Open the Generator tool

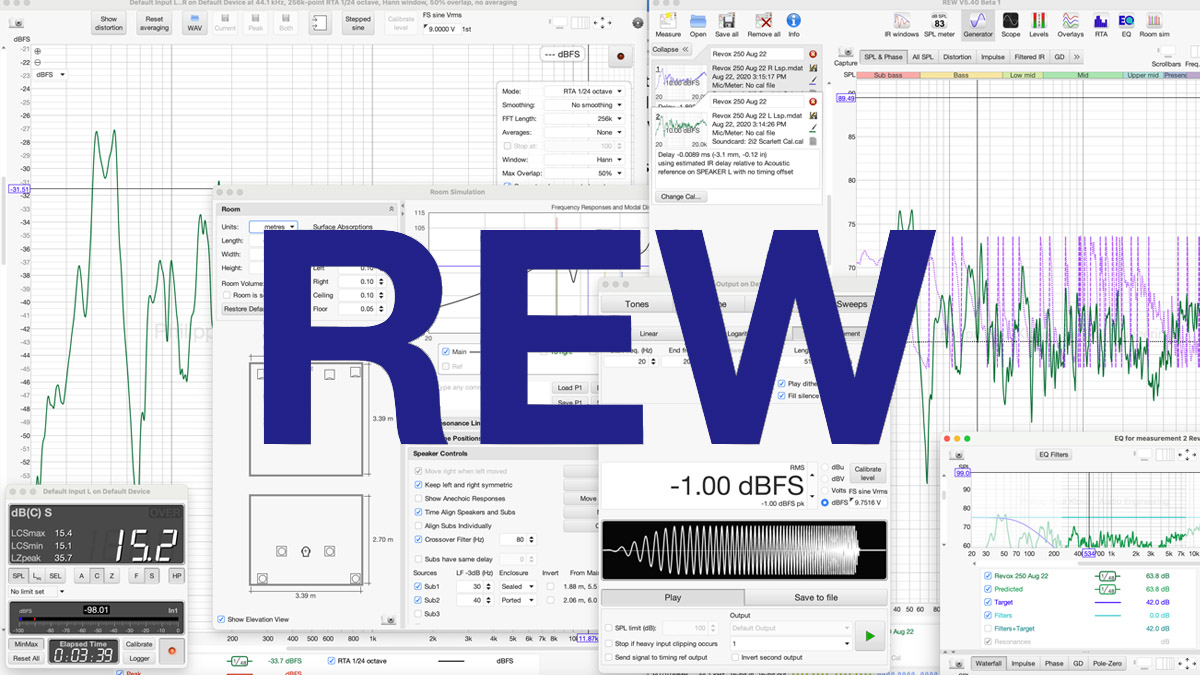pos(978,20)
